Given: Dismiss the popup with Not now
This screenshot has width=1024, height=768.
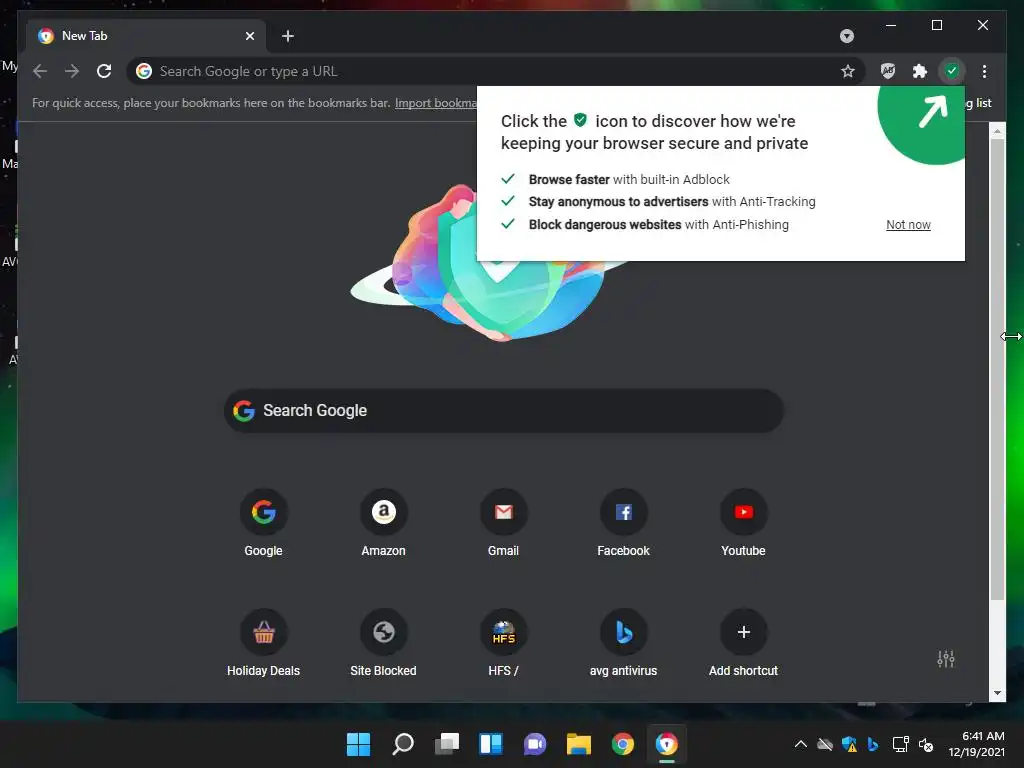Looking at the screenshot, I should (x=908, y=225).
